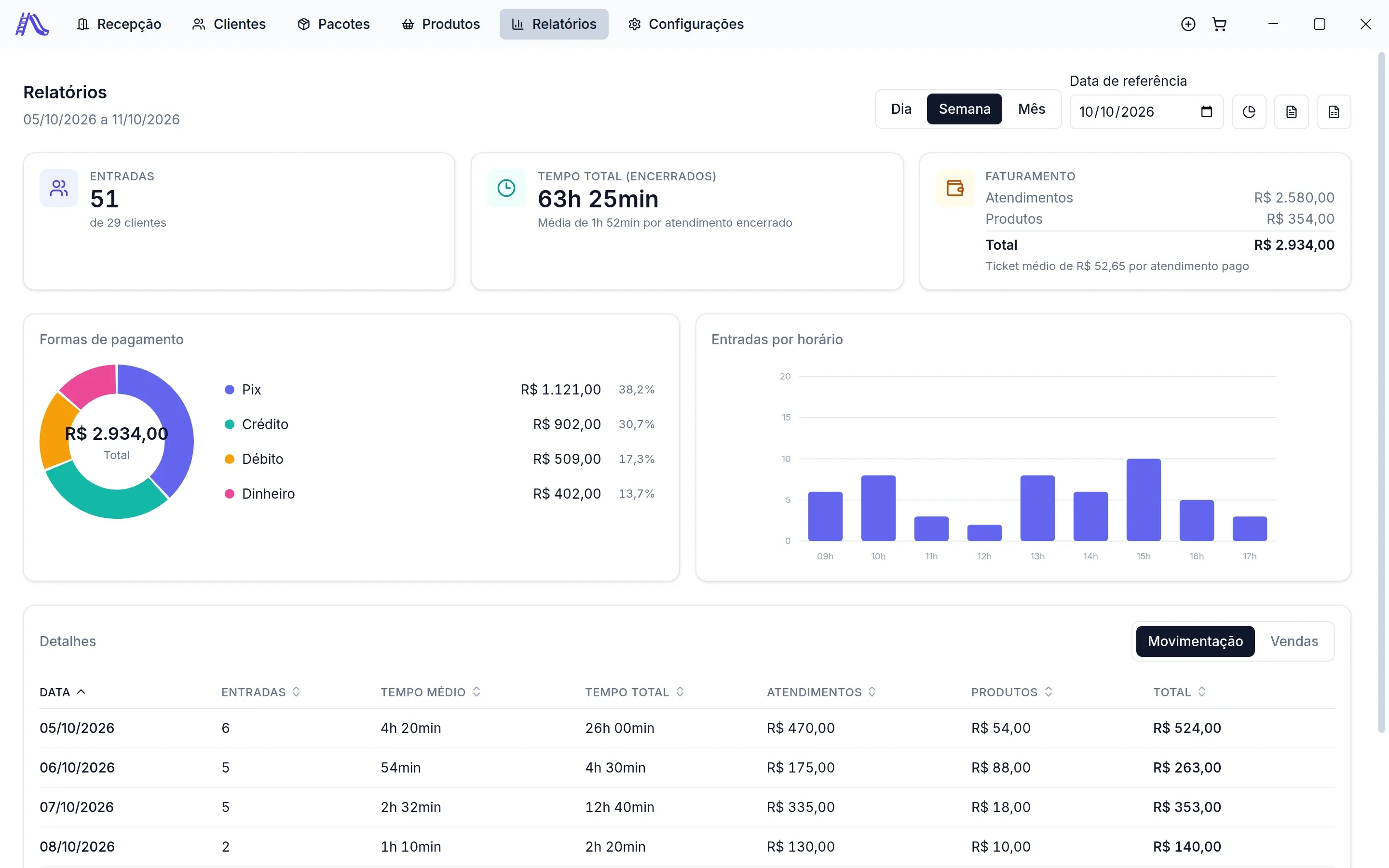Image resolution: width=1389 pixels, height=868 pixels.
Task: Click the 26h 00min table cell
Action: click(x=620, y=728)
